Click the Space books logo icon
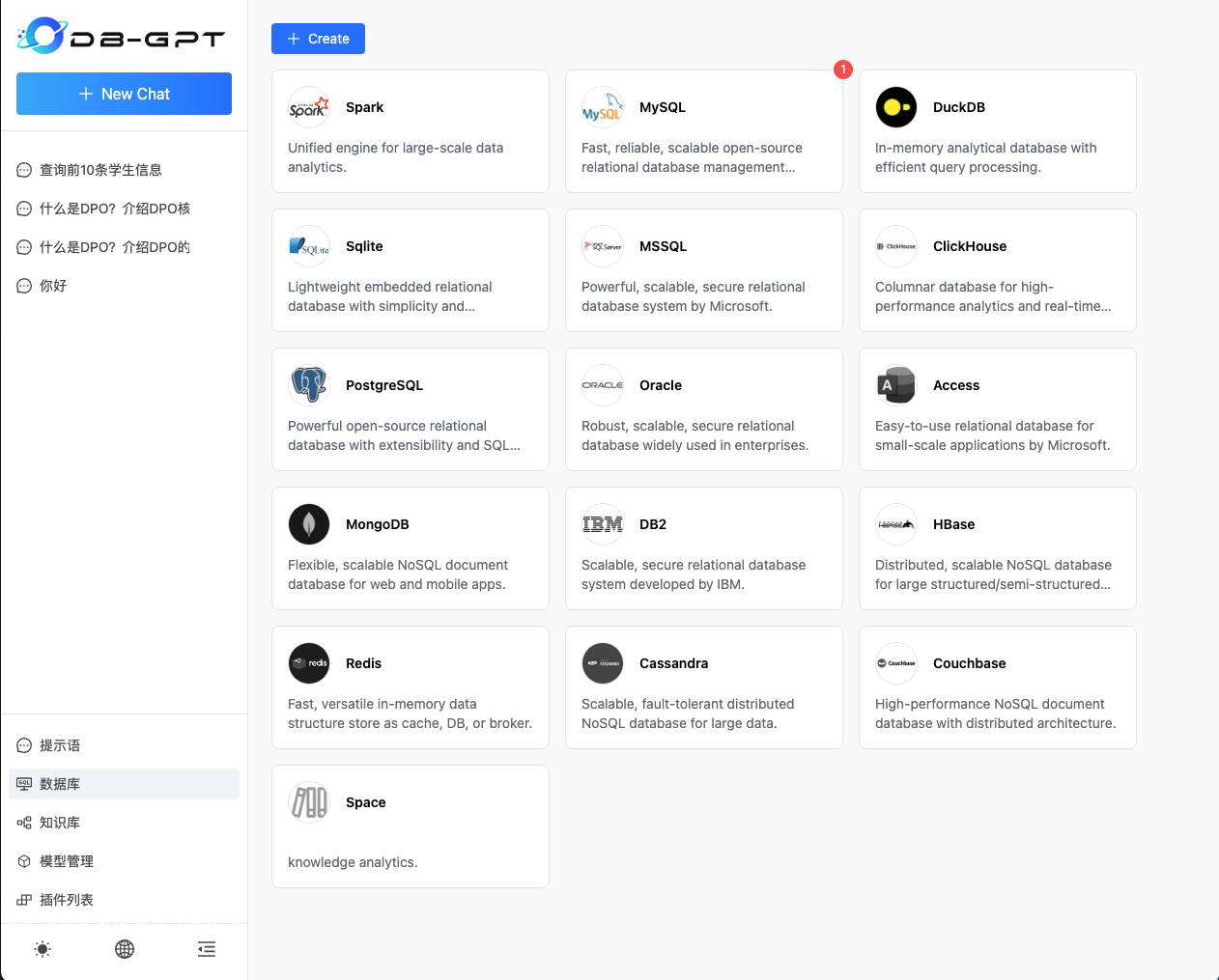The width and height of the screenshot is (1219, 980). coord(309,802)
